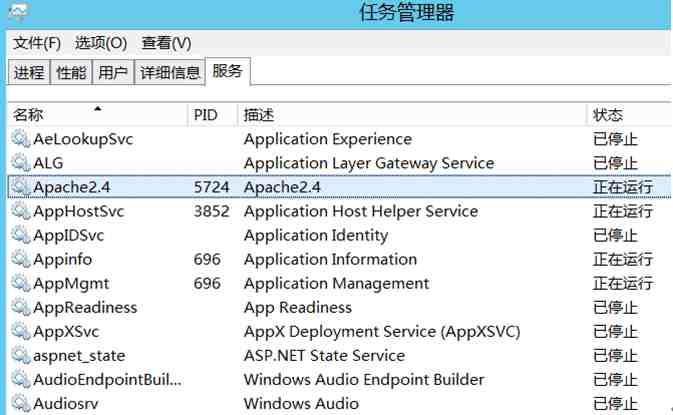Open the 文件(F) menu
Image resolution: width=673 pixels, height=415 pixels.
[37, 43]
